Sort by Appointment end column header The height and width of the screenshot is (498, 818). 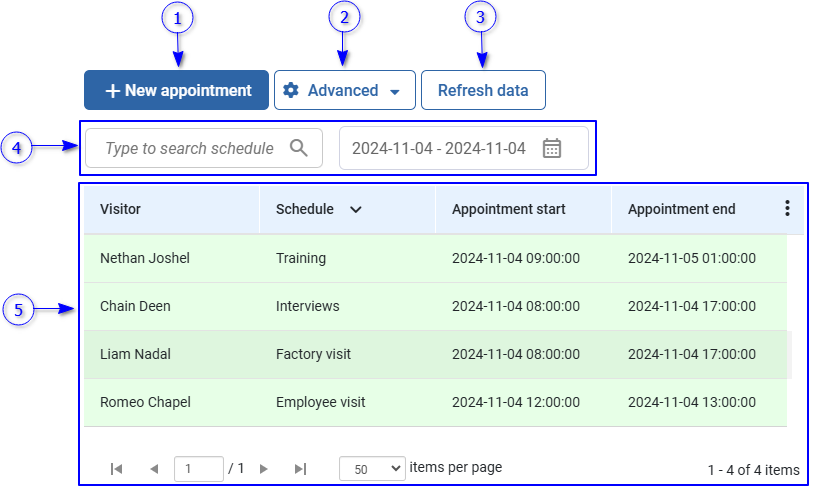(681, 209)
